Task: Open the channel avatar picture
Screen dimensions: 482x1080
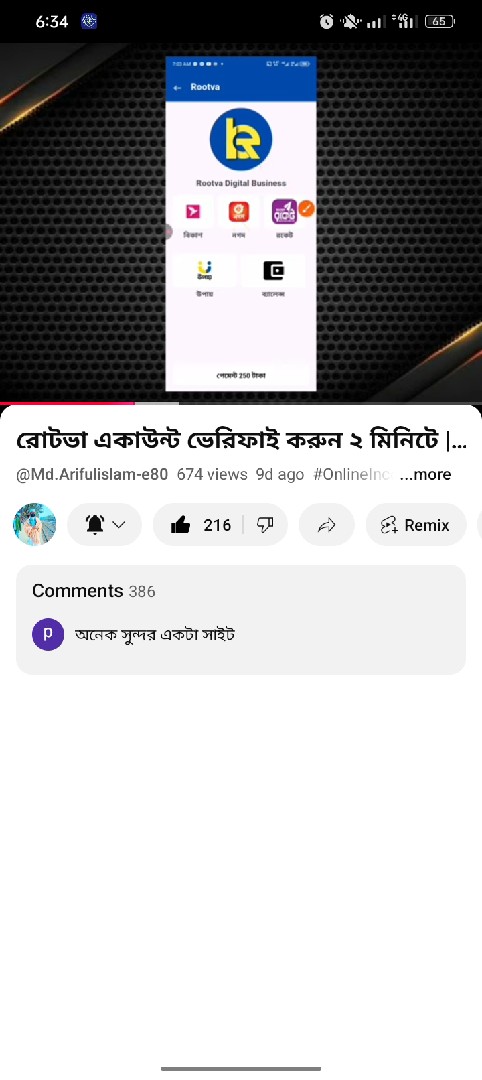Action: point(34,524)
